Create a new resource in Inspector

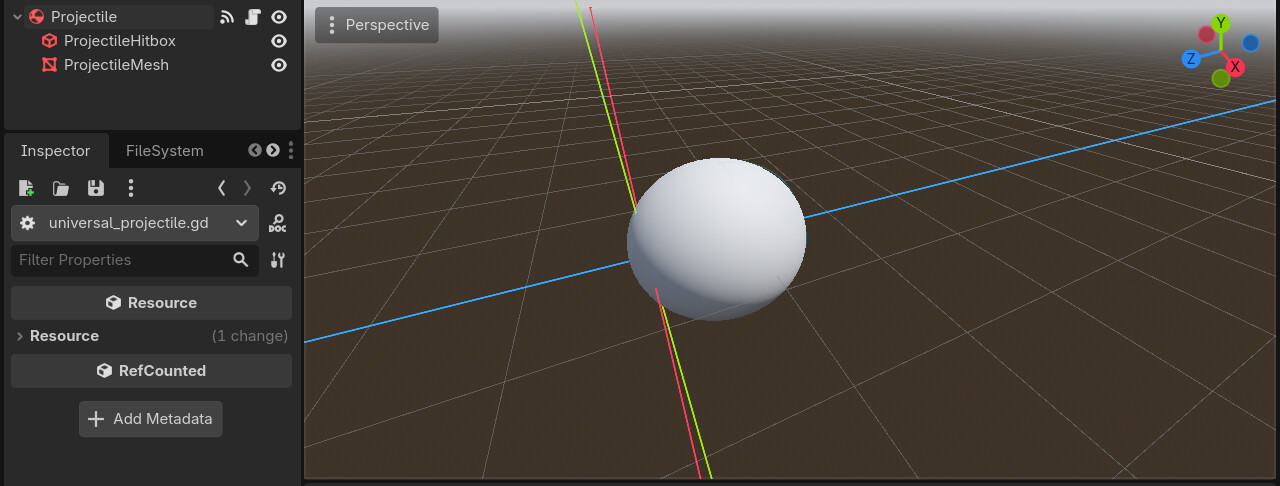click(x=27, y=188)
